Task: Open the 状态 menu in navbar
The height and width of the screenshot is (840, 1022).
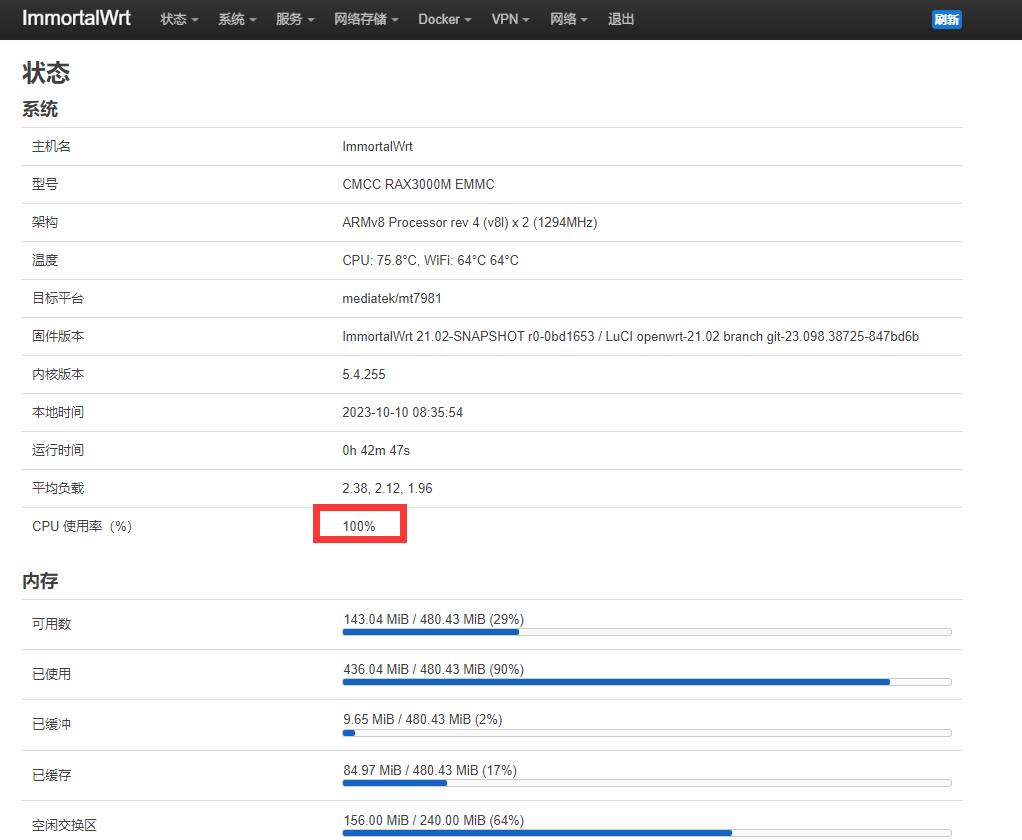Action: 179,20
